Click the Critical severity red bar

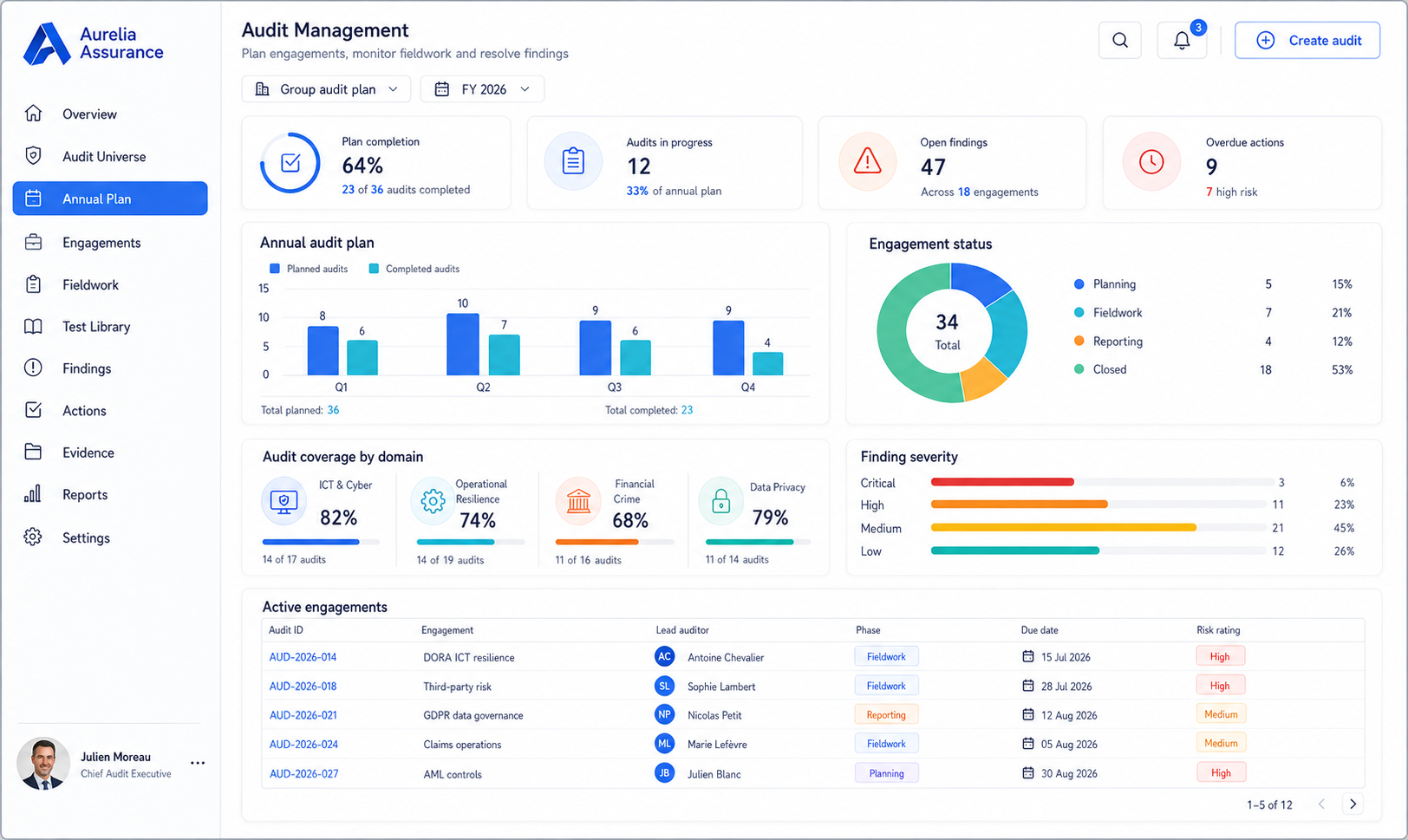coord(1002,482)
